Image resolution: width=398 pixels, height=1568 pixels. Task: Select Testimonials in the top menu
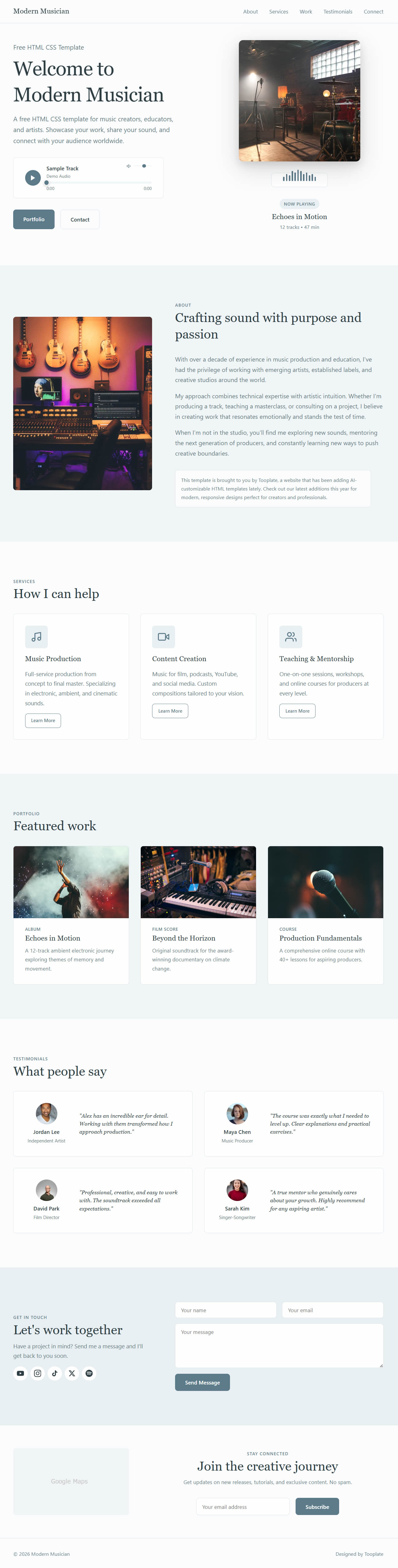(x=338, y=12)
